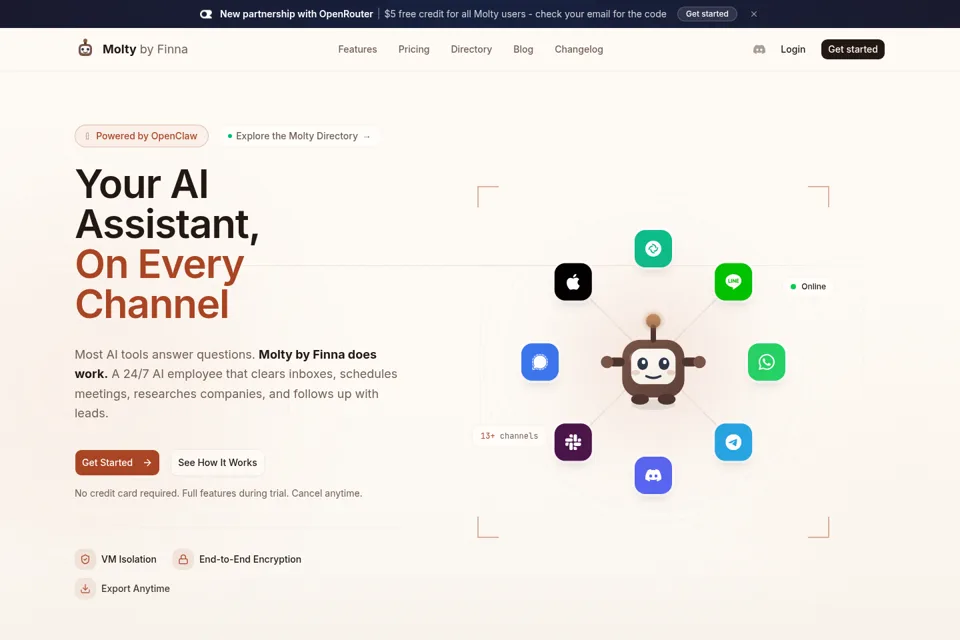Click the Molty robot mascot illustration
Image resolution: width=960 pixels, height=640 pixels.
point(653,360)
